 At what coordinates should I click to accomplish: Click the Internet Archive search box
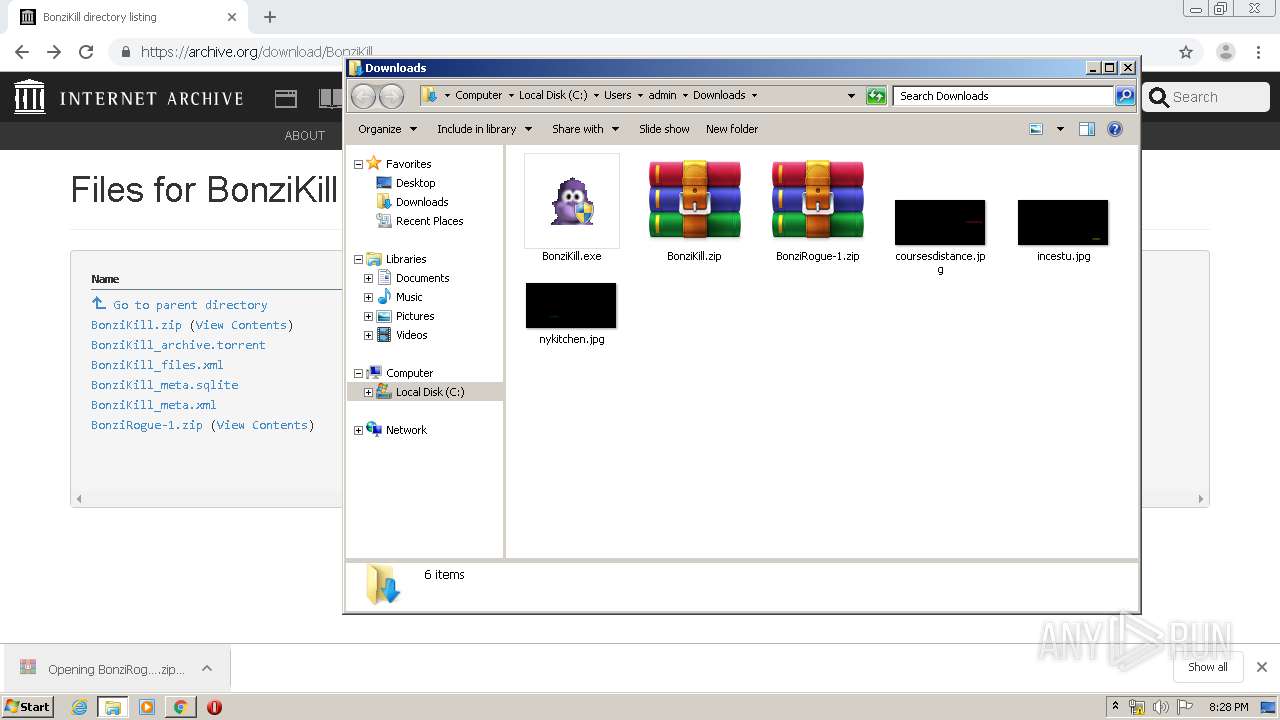pos(1206,97)
